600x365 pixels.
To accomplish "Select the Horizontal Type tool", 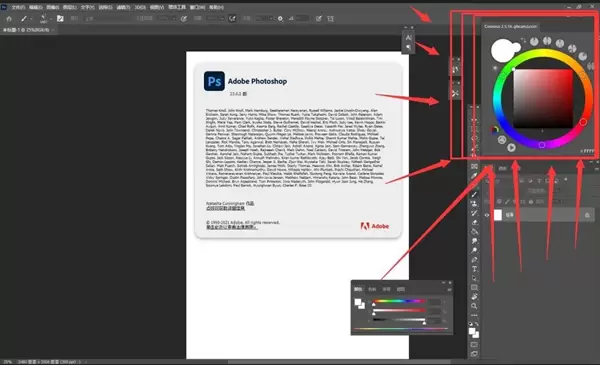I will [x=474, y=269].
